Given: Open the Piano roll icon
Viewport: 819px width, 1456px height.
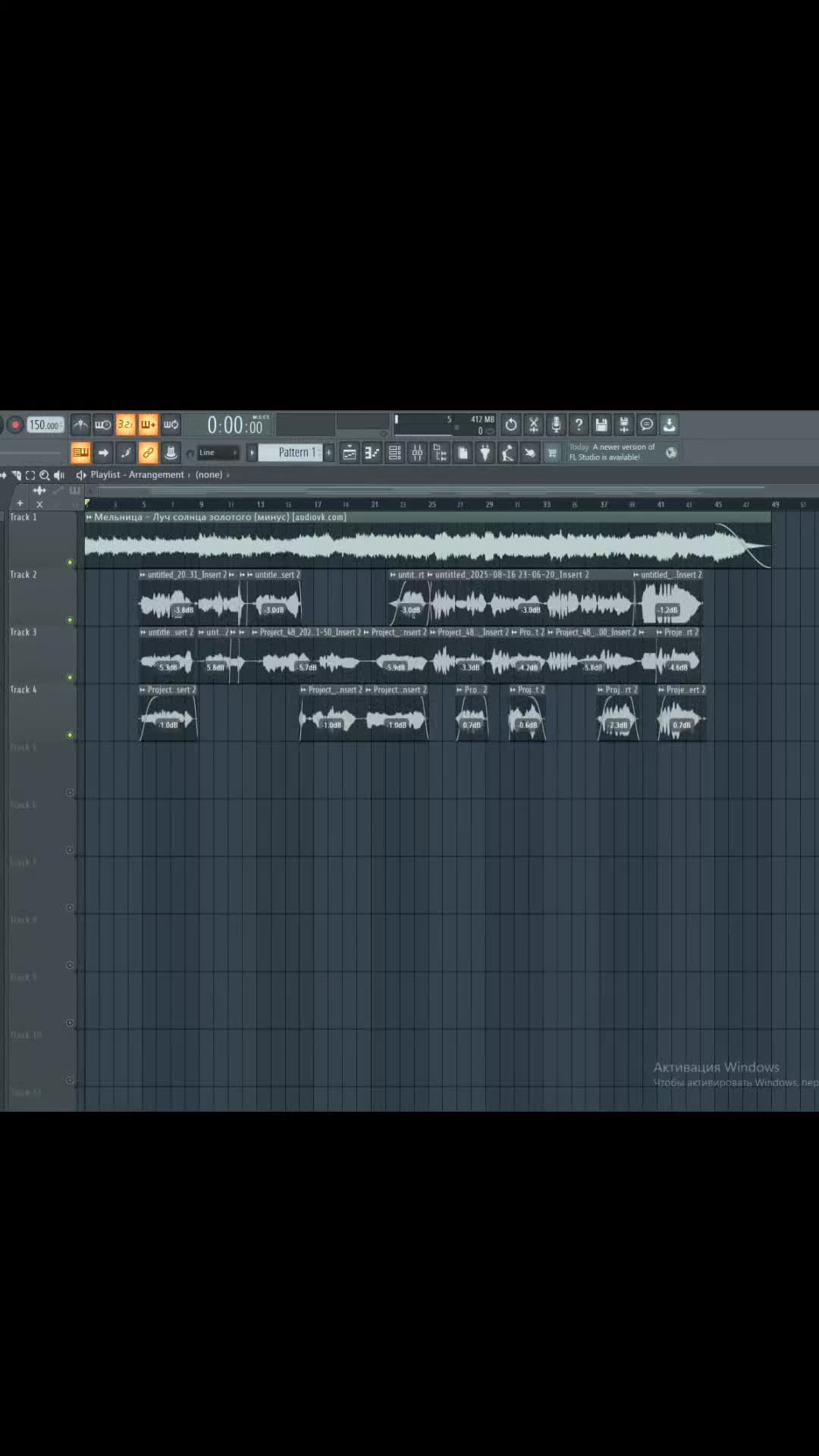Looking at the screenshot, I should [372, 453].
